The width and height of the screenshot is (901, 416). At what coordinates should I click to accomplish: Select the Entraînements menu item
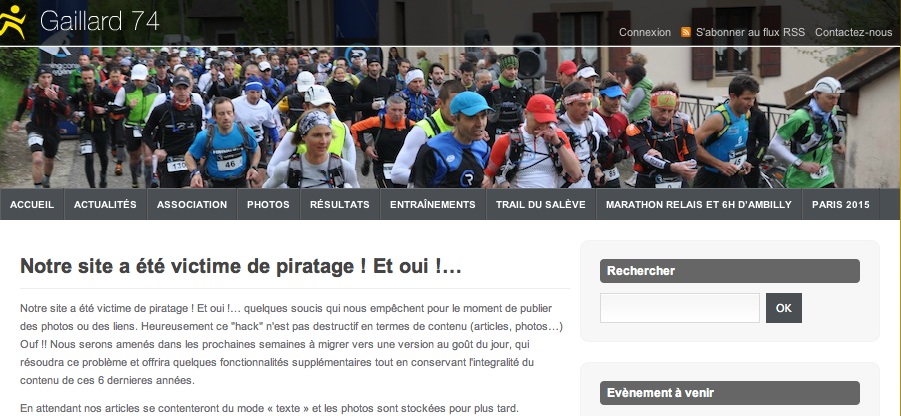tap(433, 204)
